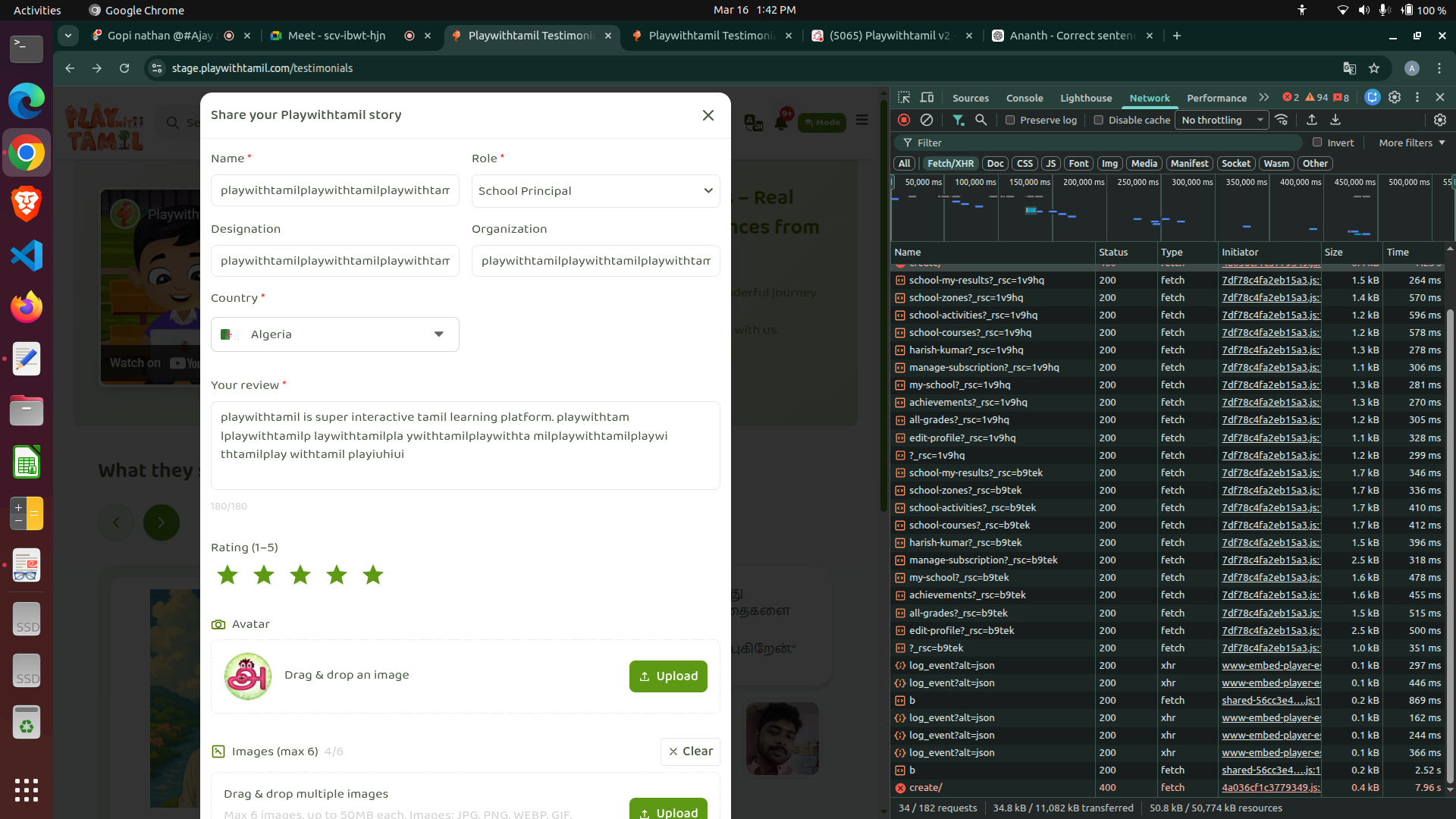
Task: Click the failed create/ request row
Action: tap(926, 788)
